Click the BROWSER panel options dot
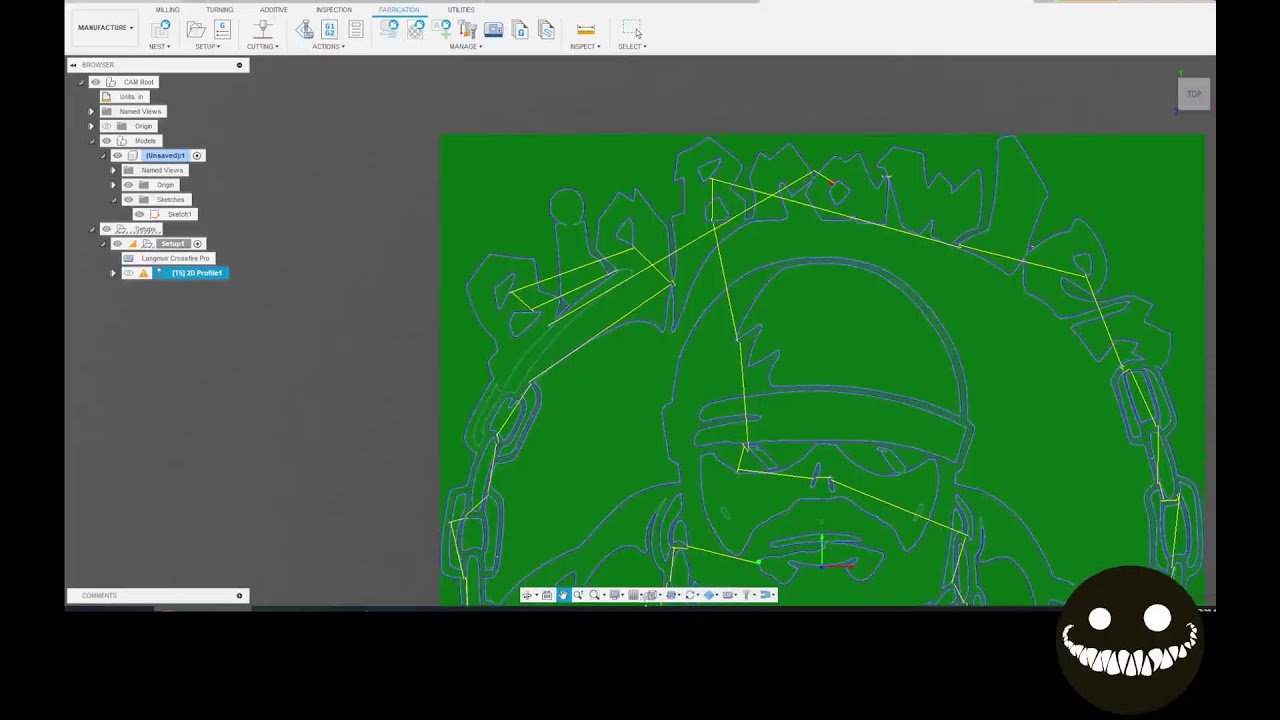Screen dimensions: 1280x720 pos(239,65)
